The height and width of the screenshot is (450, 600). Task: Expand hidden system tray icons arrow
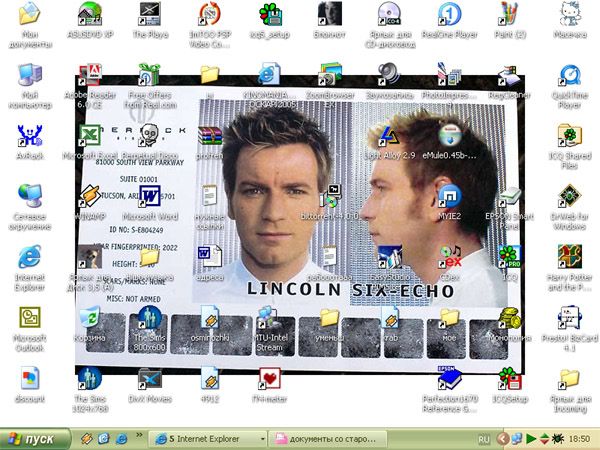tap(504, 439)
